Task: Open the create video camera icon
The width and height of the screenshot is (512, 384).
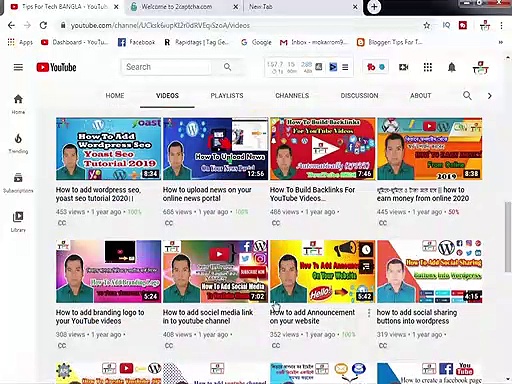Action: [404, 67]
